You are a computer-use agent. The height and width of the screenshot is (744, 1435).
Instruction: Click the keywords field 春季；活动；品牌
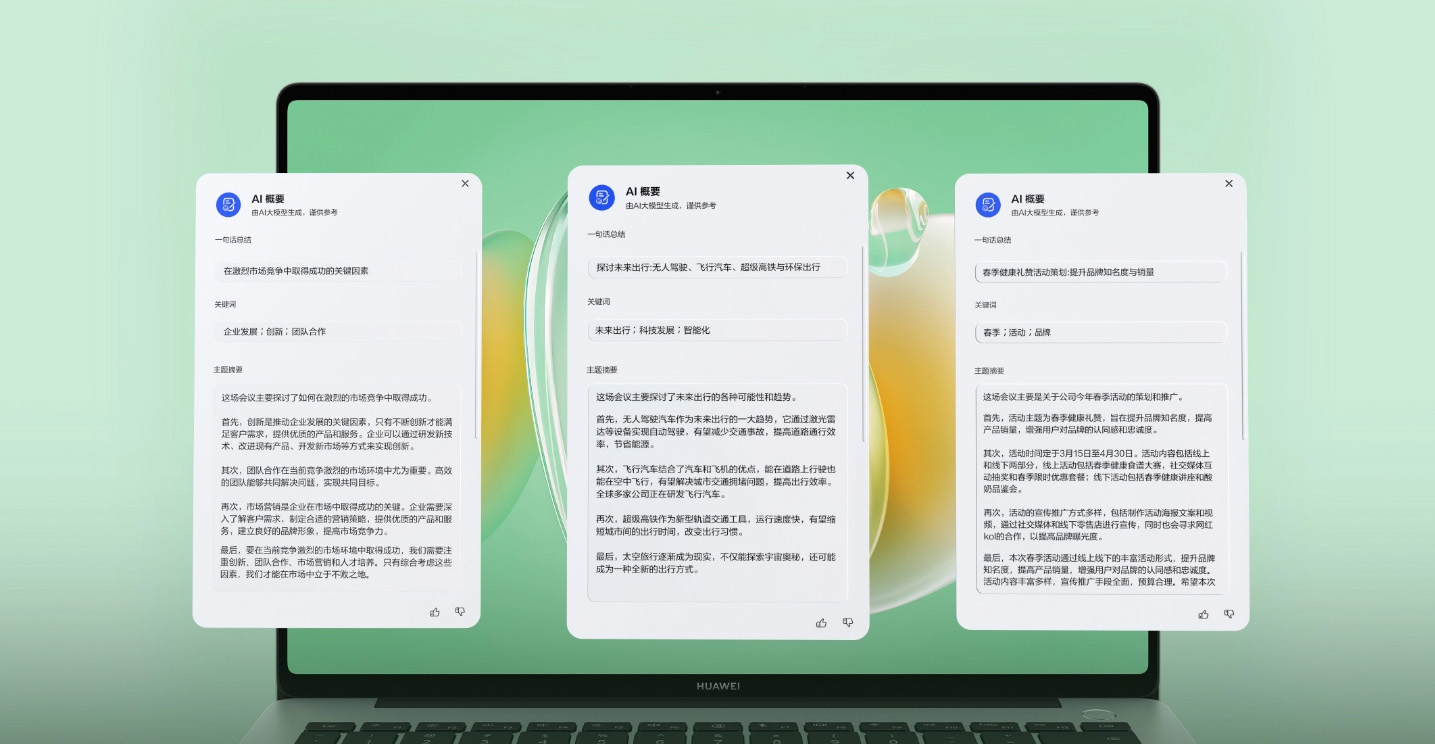point(1100,332)
